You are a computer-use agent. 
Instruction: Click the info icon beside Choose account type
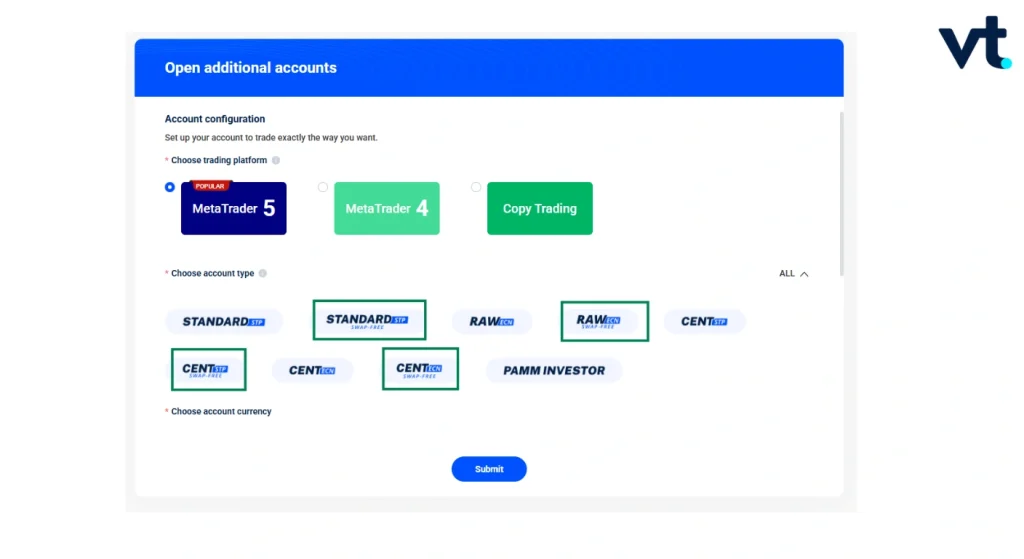[263, 273]
